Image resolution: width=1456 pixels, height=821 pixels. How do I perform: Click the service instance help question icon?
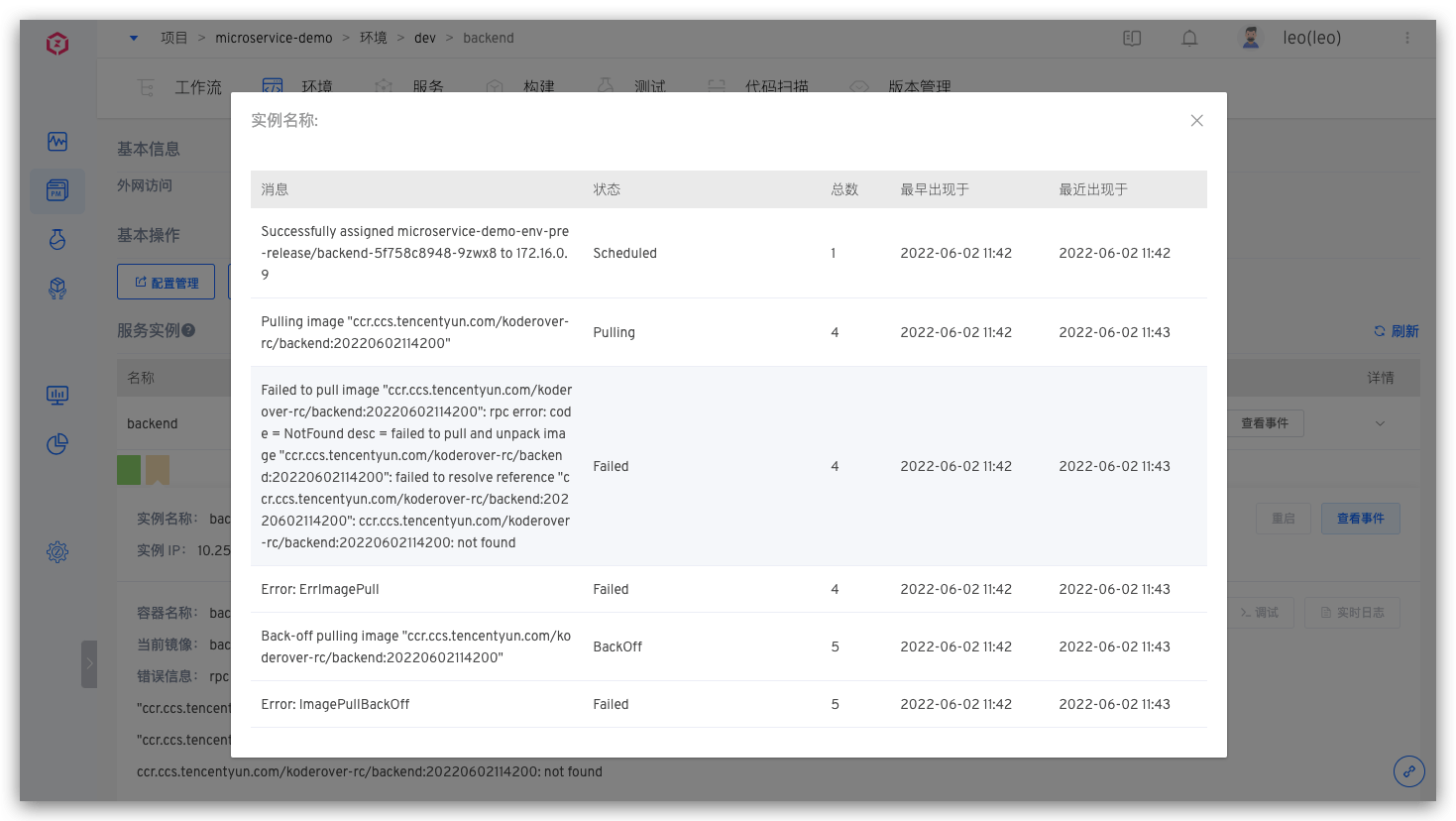(x=188, y=330)
